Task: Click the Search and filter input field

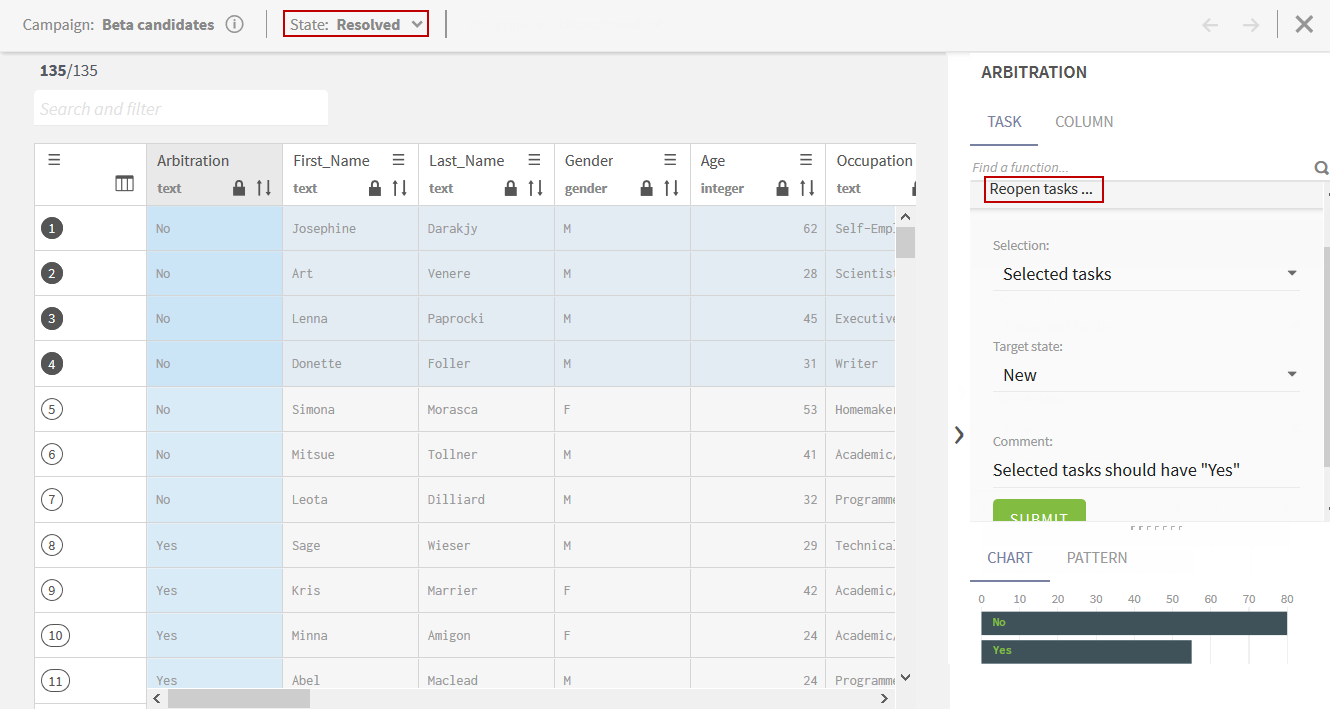Action: click(x=181, y=109)
